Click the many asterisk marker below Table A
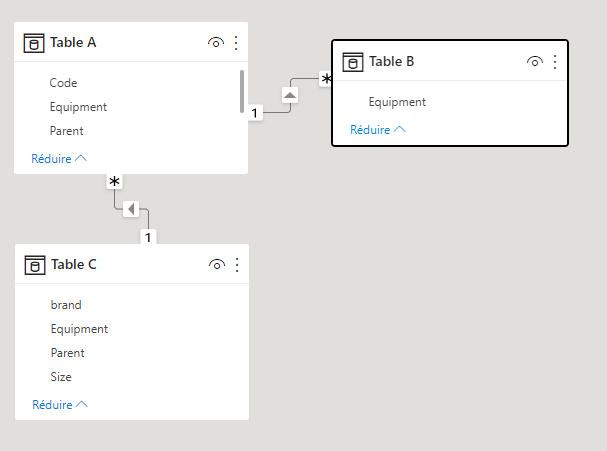607x451 pixels. click(x=115, y=181)
